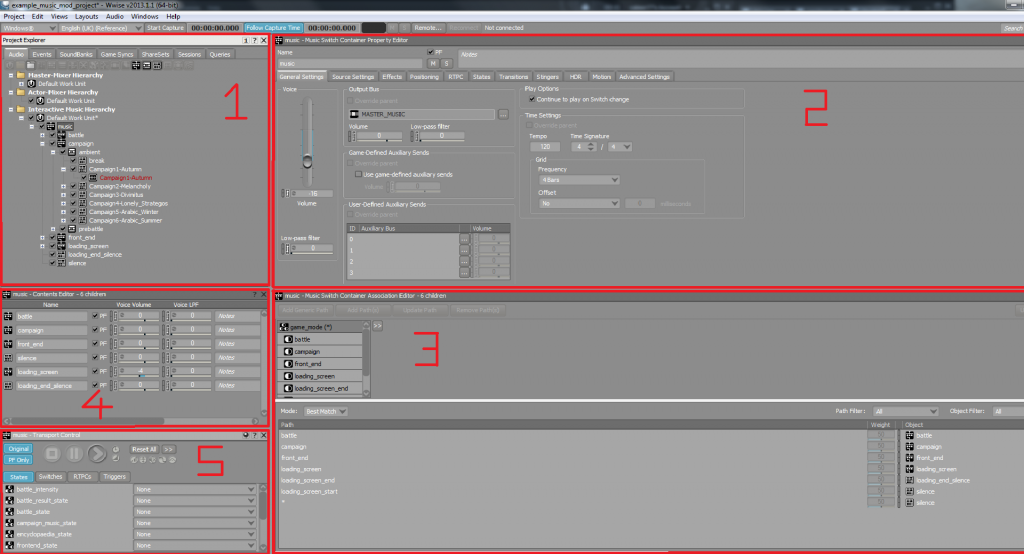Screen dimensions: 1024x554
Task: Click the Pause button in Transport Control
Action: 75,453
